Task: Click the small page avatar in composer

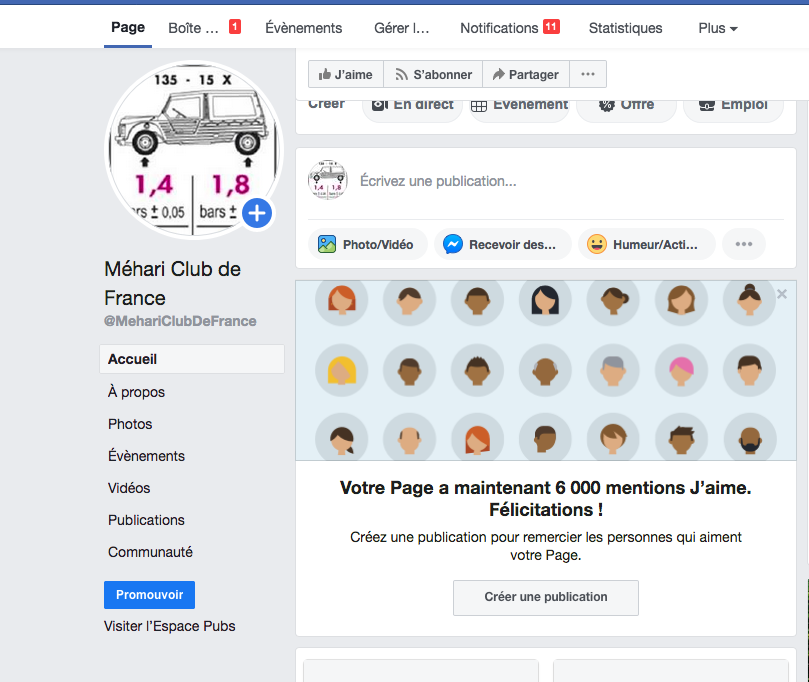Action: point(328,180)
